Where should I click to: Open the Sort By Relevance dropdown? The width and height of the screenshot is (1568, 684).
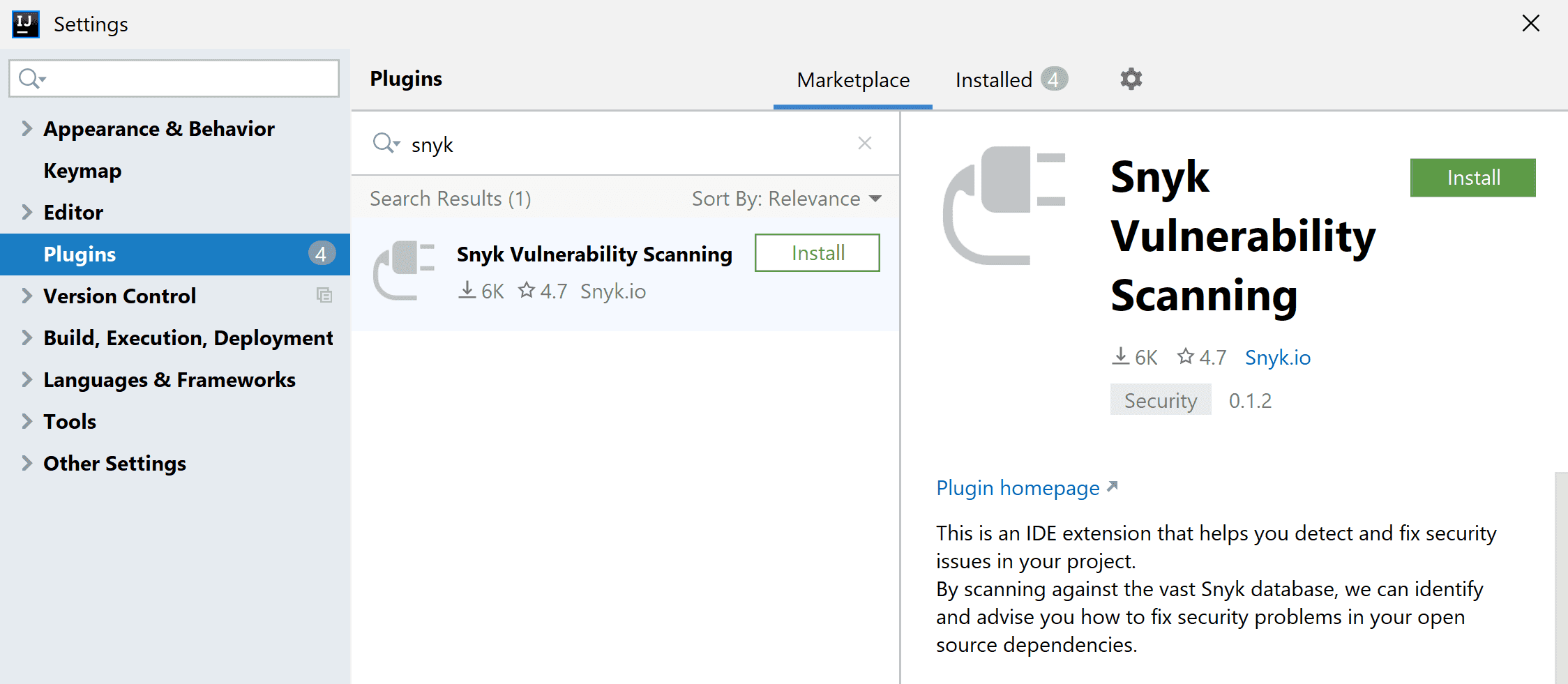pos(786,199)
